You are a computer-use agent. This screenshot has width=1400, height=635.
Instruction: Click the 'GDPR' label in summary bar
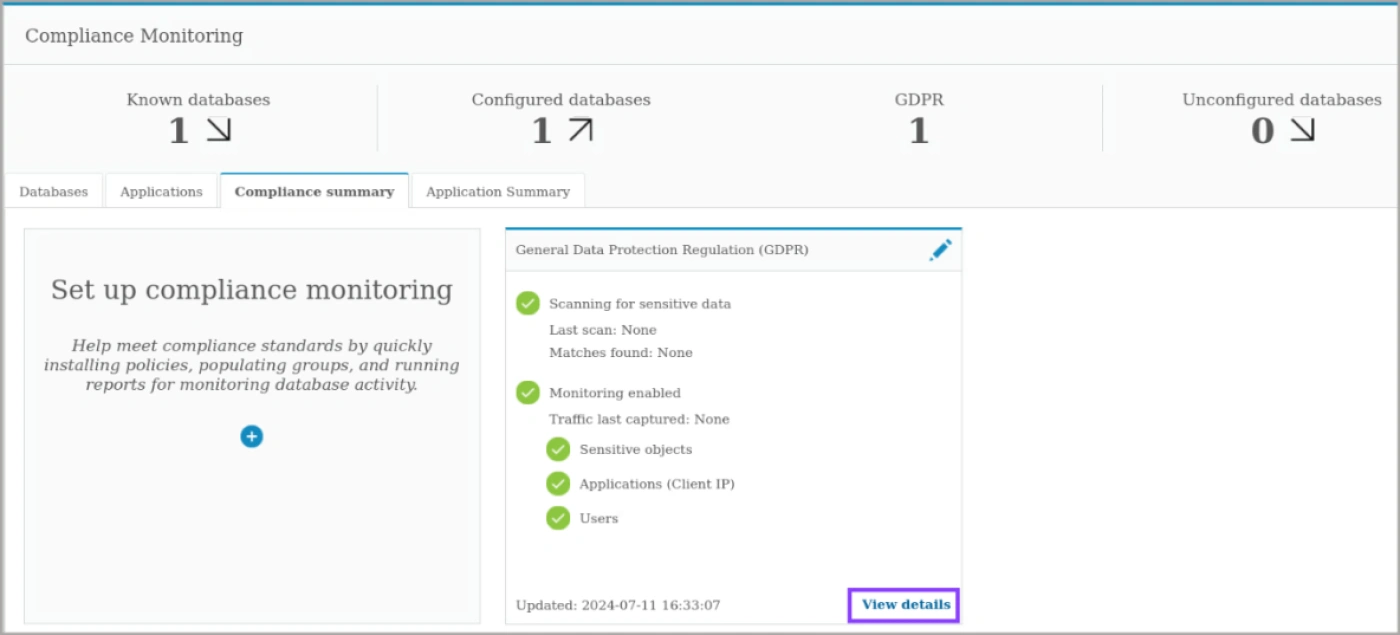tap(919, 100)
